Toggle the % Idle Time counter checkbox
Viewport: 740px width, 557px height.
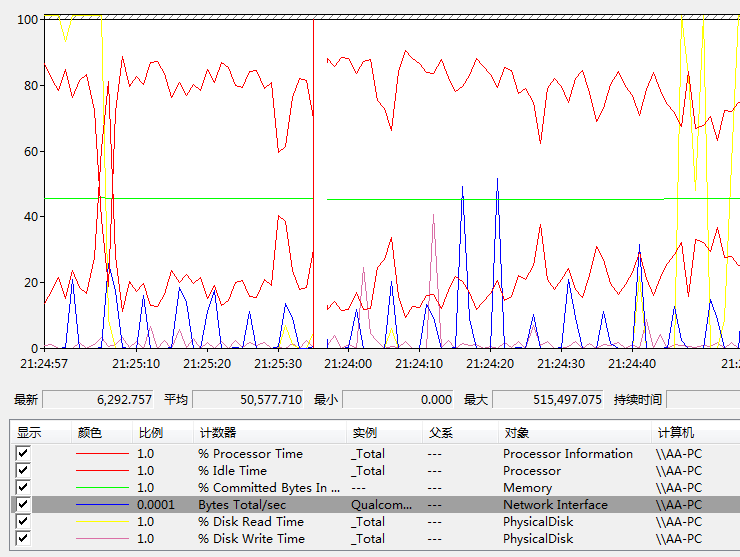click(23, 471)
